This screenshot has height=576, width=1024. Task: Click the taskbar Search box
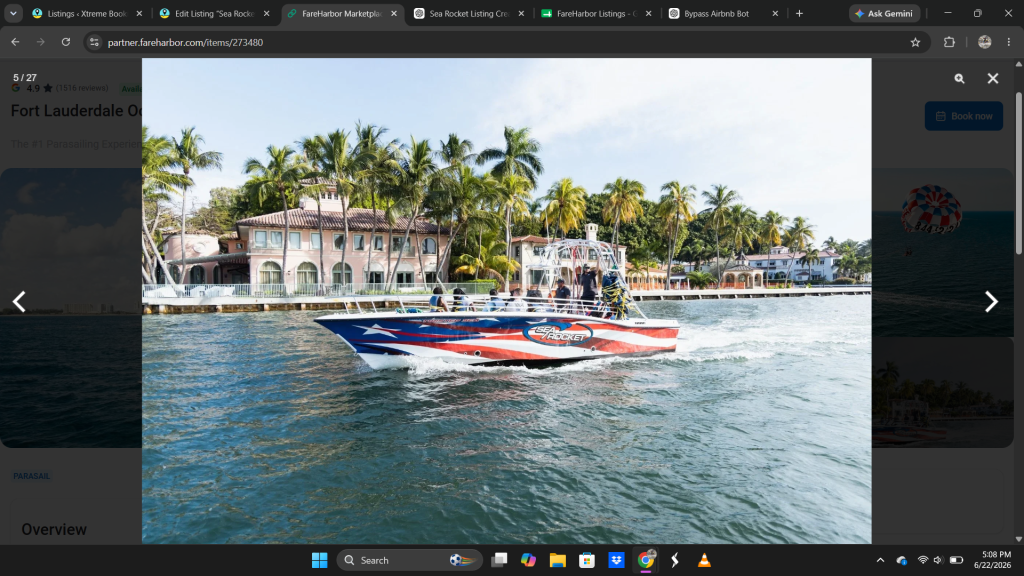point(409,560)
